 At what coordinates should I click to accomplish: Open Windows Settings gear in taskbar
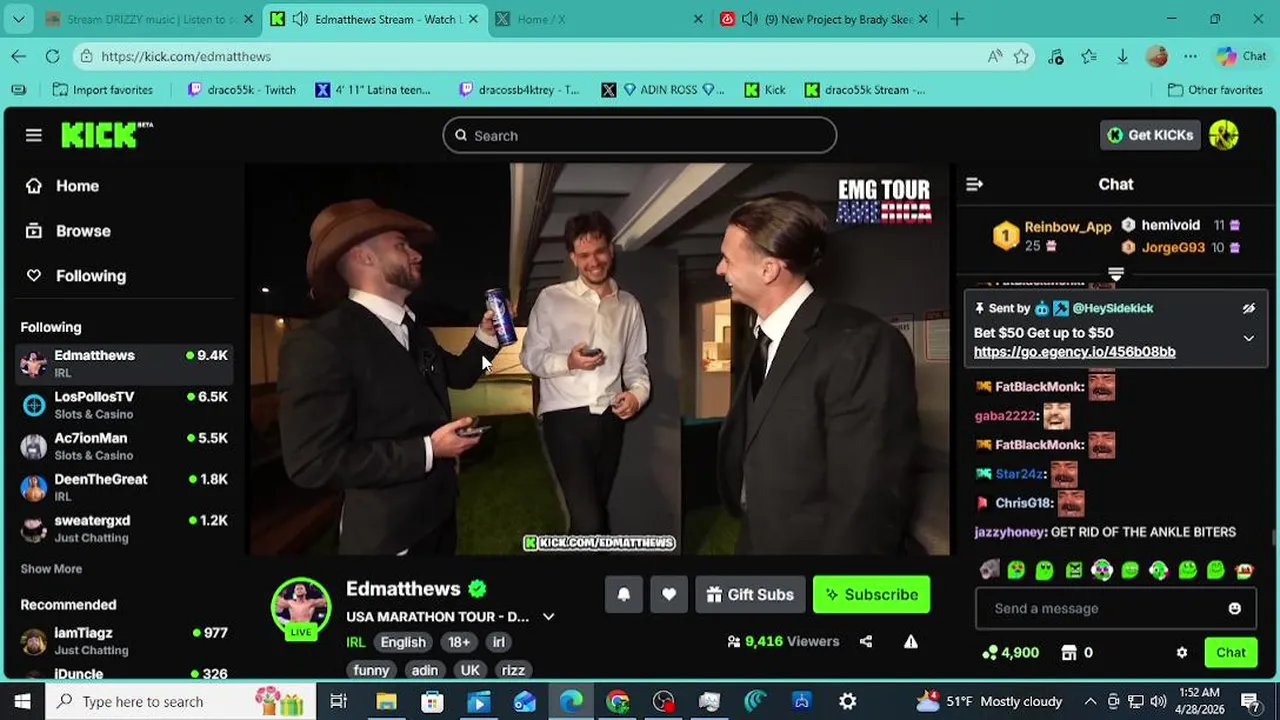tap(847, 701)
